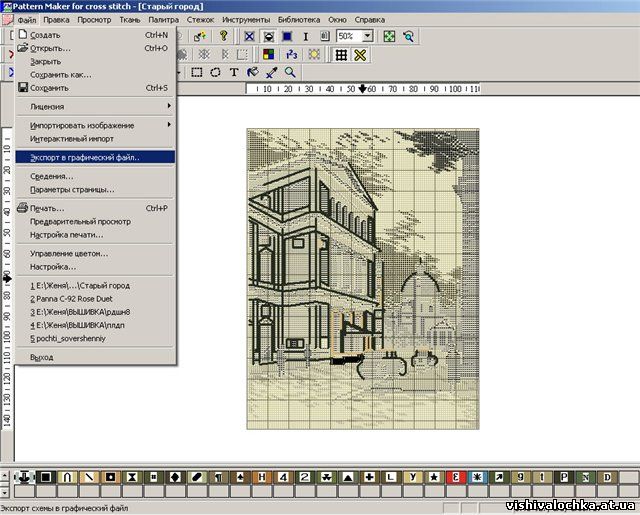Click the 123 numbering icon

pos(291,55)
